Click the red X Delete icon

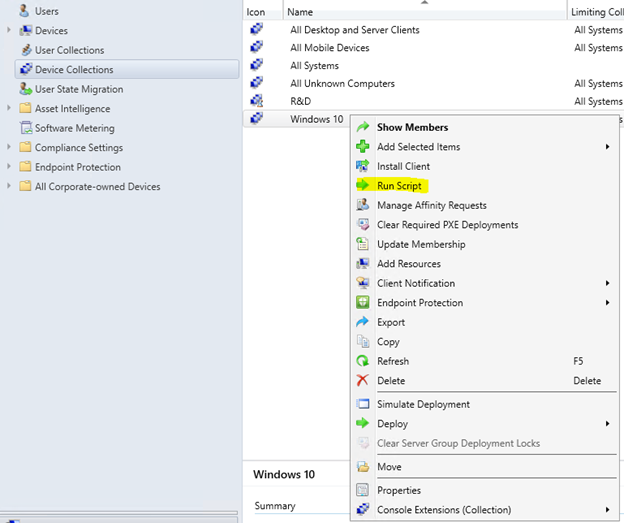363,381
